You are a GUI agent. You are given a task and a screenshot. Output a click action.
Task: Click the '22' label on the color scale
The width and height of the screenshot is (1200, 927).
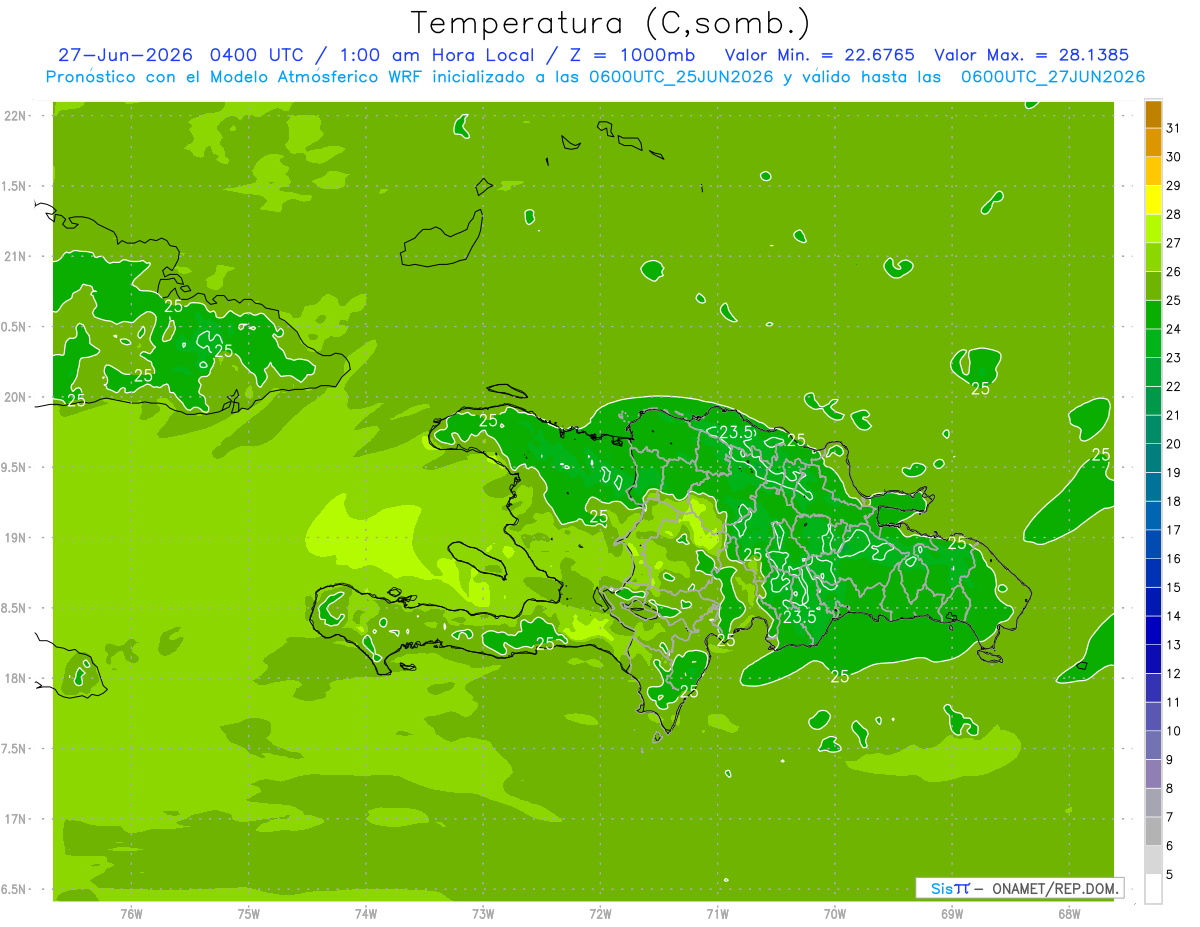[1173, 386]
